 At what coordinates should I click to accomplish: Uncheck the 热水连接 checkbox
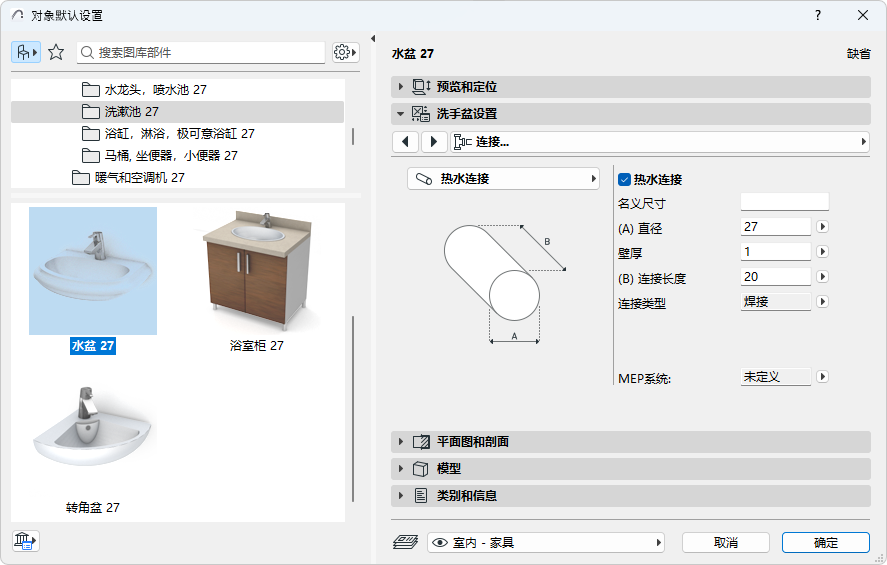click(625, 180)
